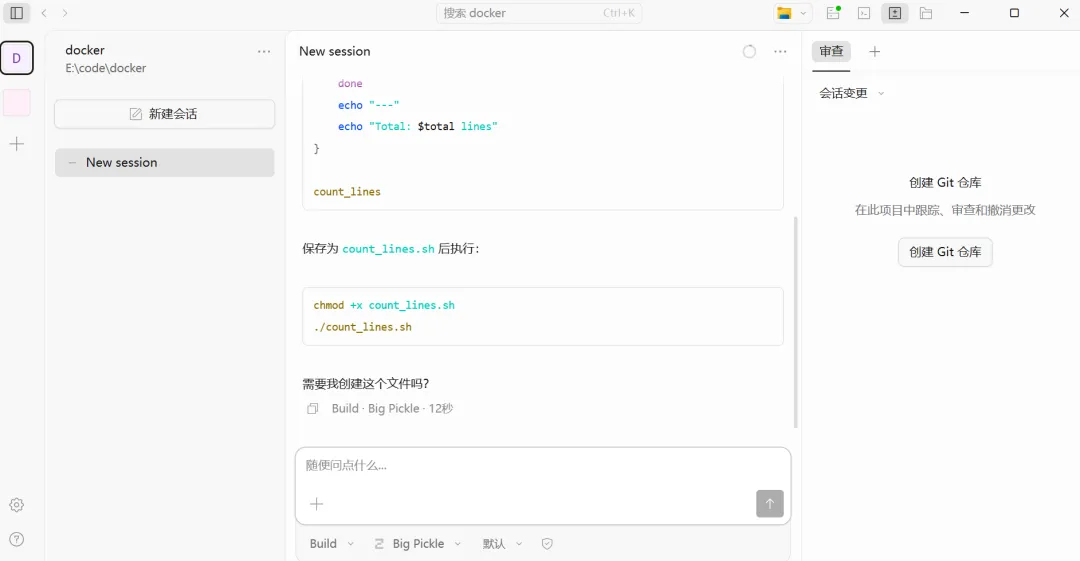
Task: Select the docker project avatar D
Action: pyautogui.click(x=17, y=58)
